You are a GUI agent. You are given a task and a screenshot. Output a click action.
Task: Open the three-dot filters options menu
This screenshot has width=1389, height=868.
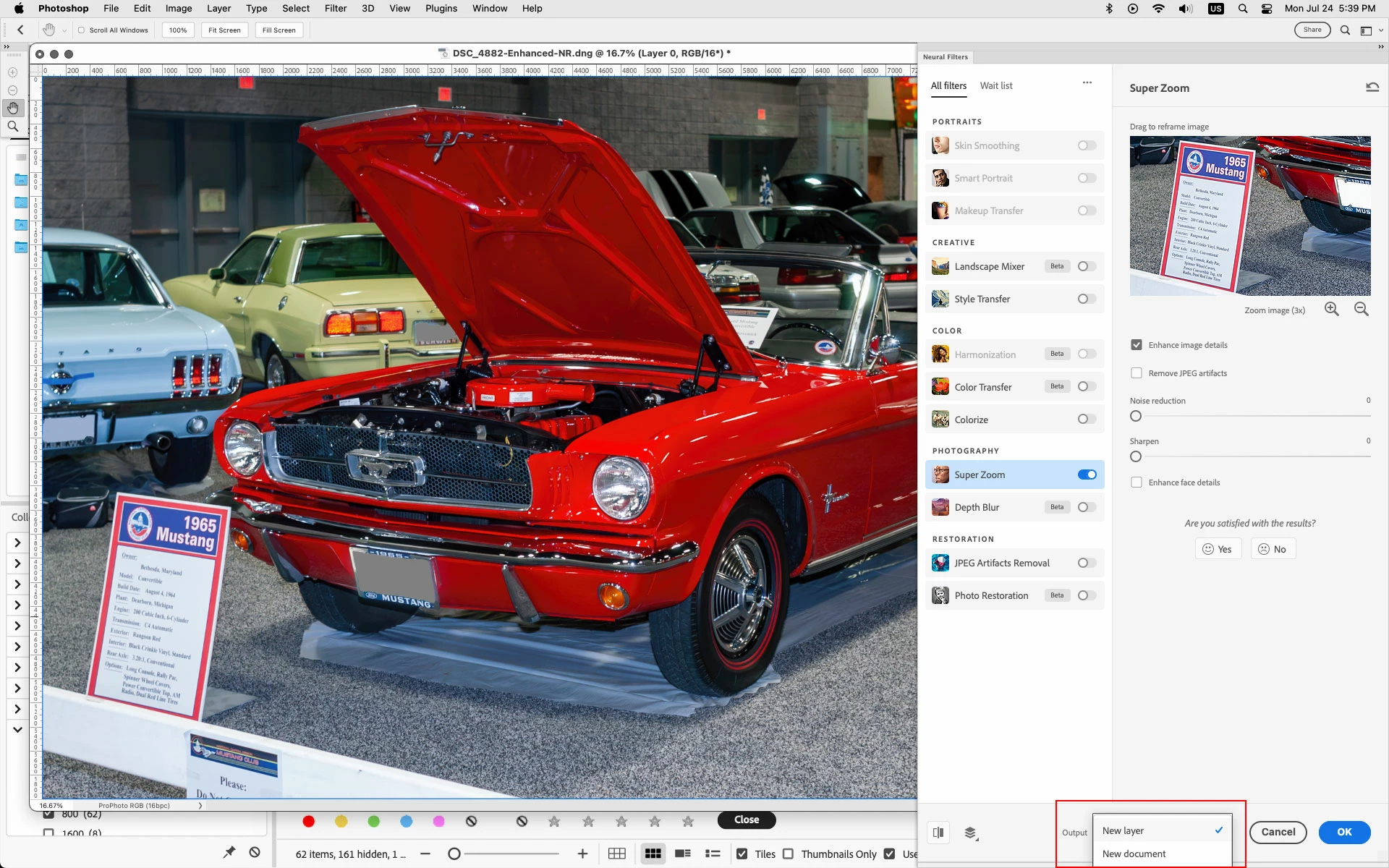[x=1087, y=83]
